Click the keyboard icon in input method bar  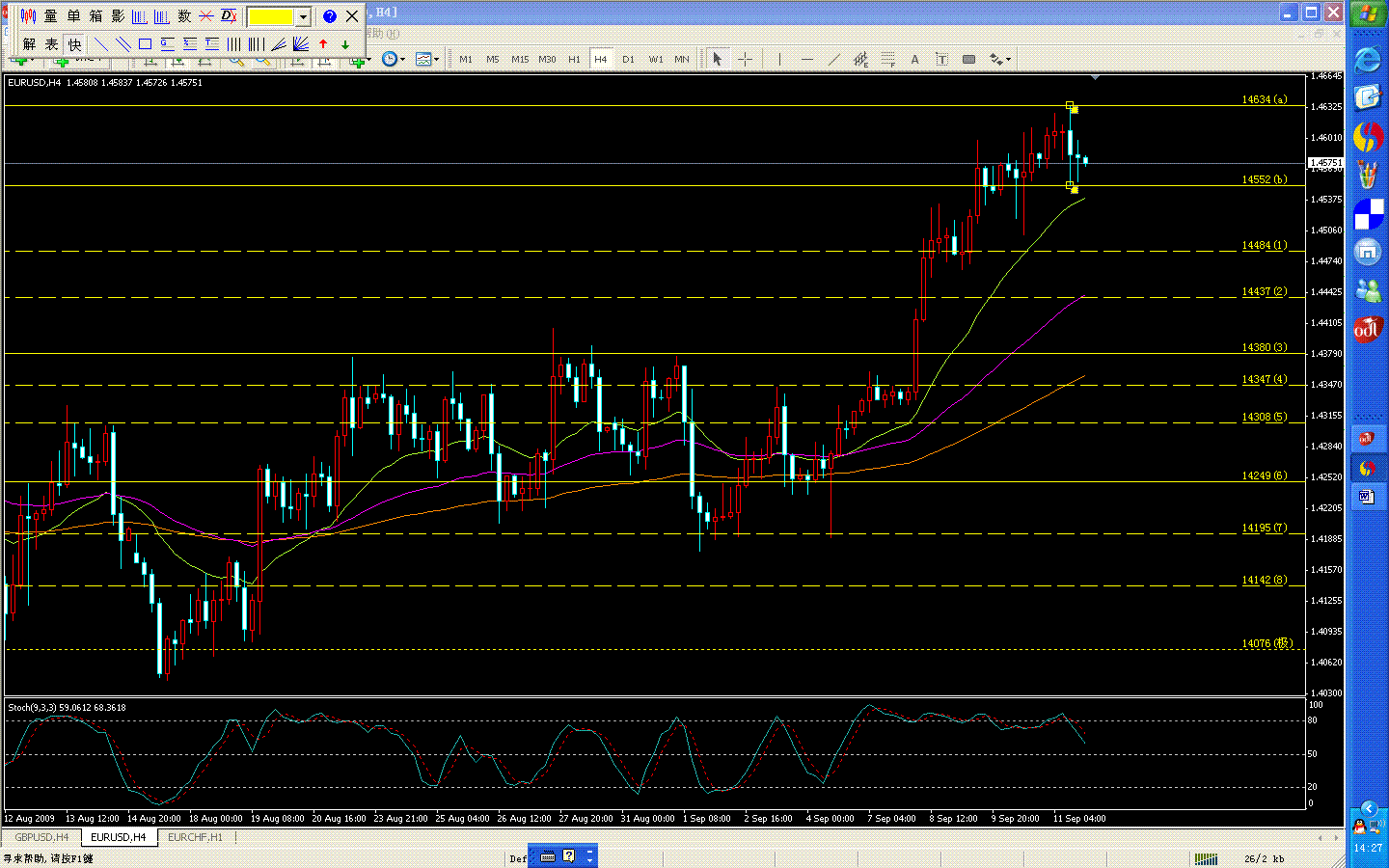(x=548, y=856)
